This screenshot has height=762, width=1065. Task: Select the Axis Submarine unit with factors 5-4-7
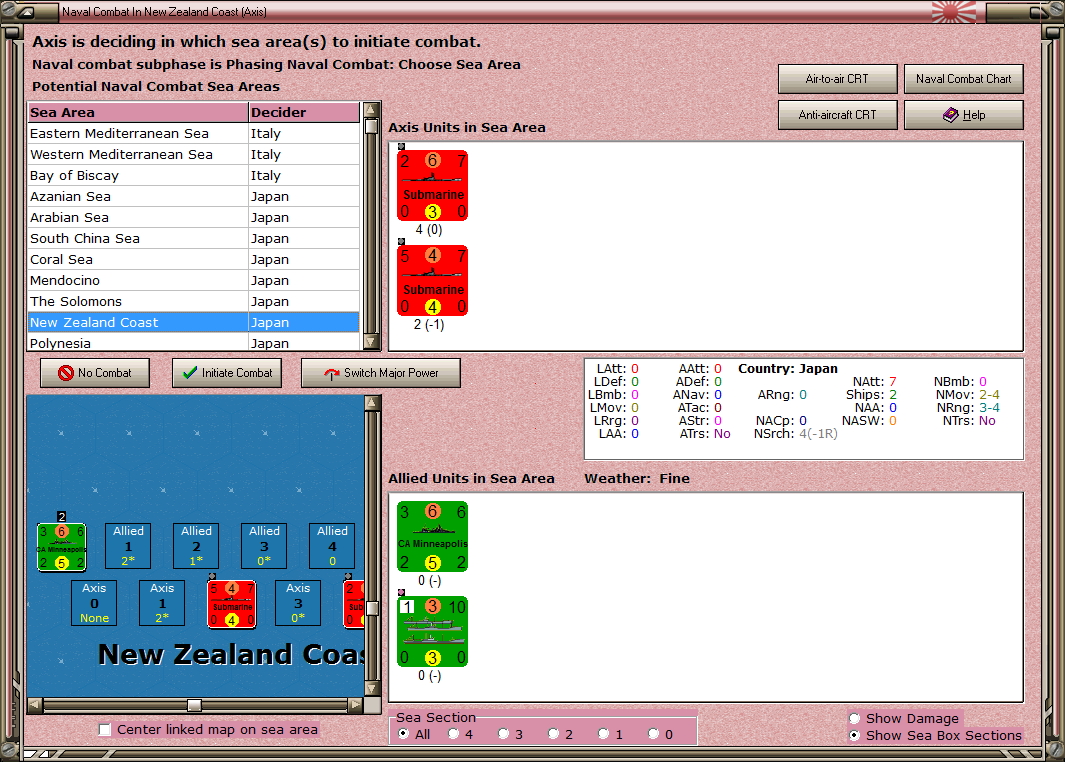click(433, 280)
